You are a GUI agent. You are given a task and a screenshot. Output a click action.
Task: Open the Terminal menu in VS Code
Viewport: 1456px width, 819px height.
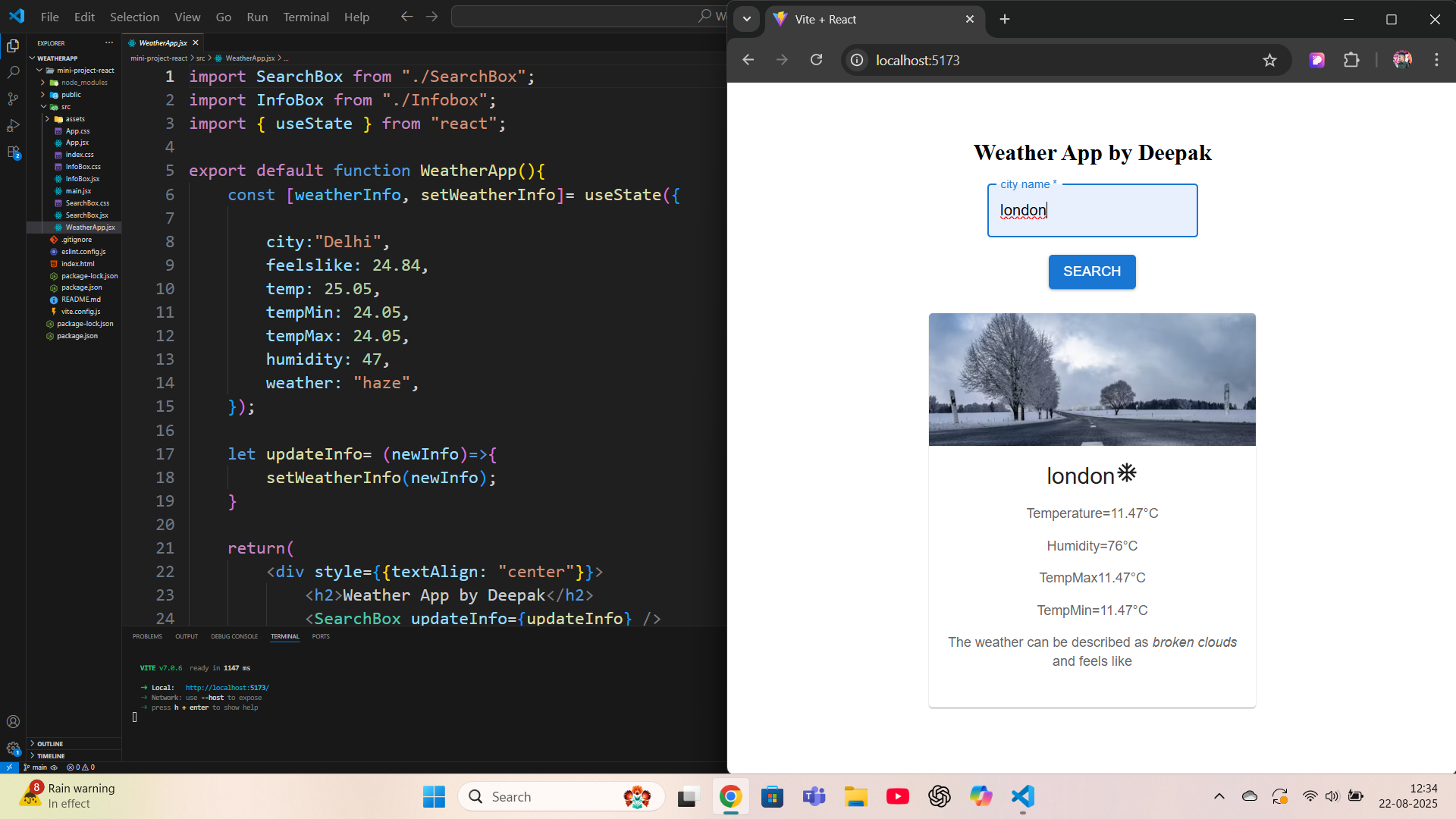click(x=306, y=17)
